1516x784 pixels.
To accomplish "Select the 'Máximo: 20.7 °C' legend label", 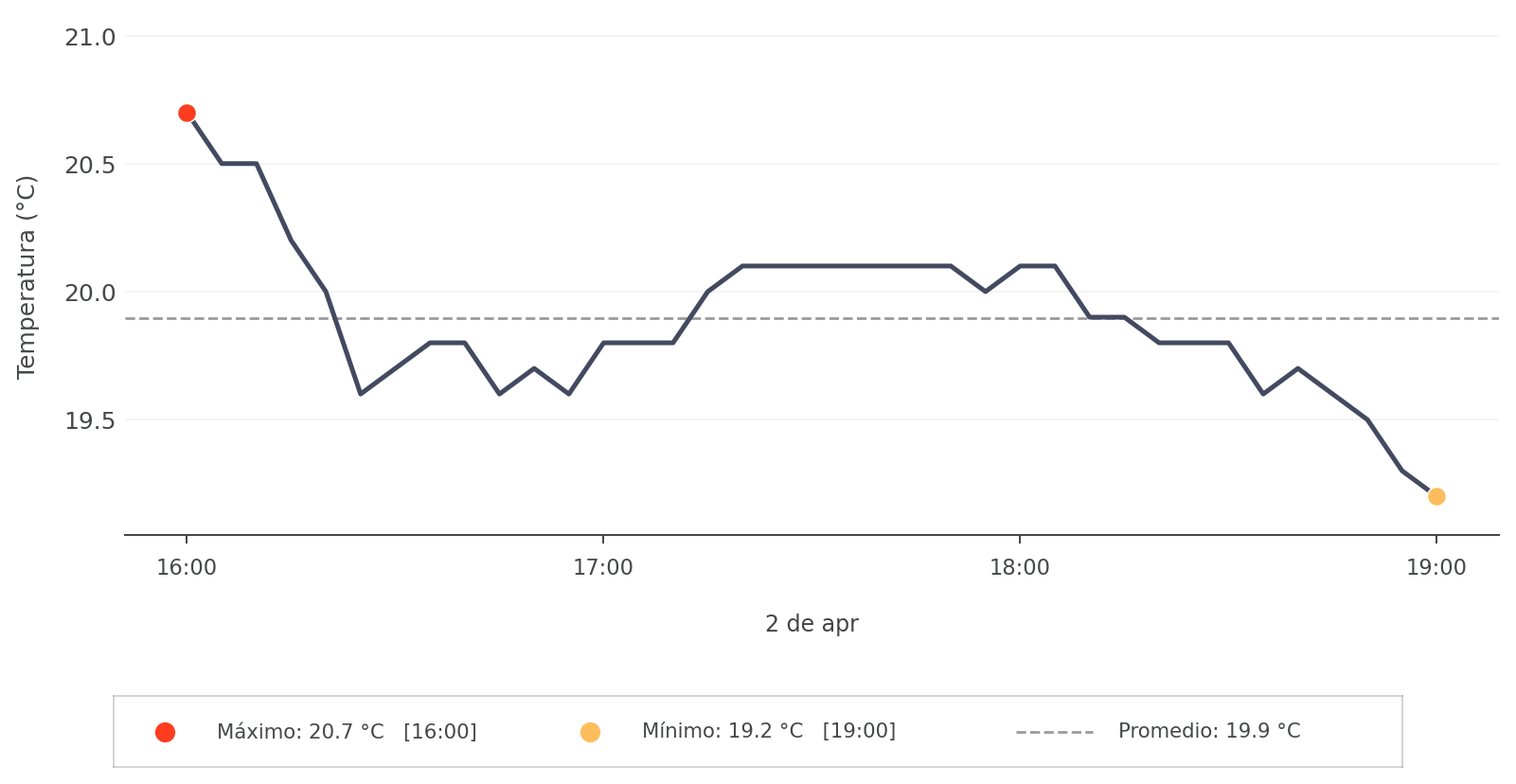I will (300, 732).
